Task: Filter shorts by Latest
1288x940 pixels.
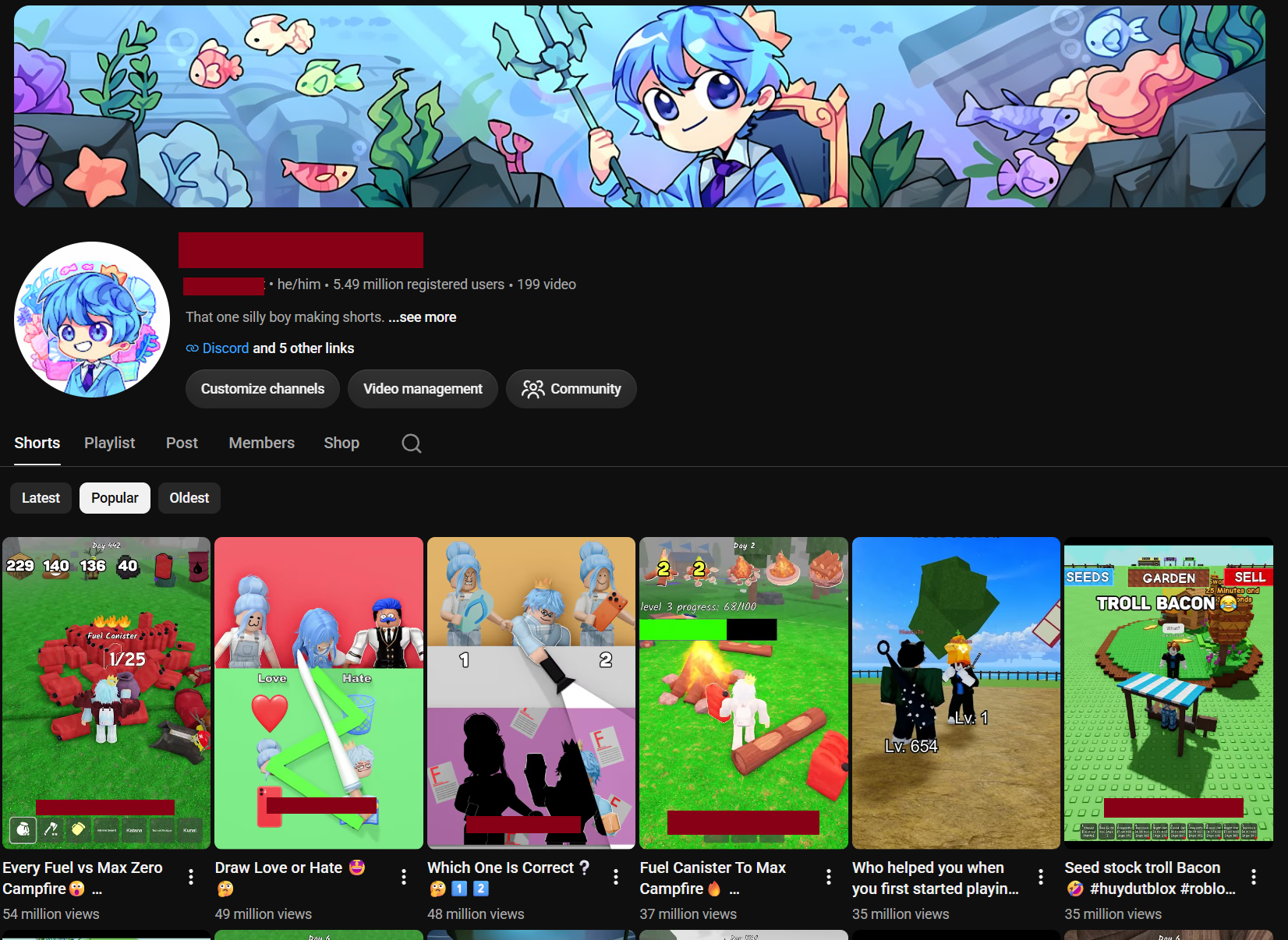Action: [41, 498]
